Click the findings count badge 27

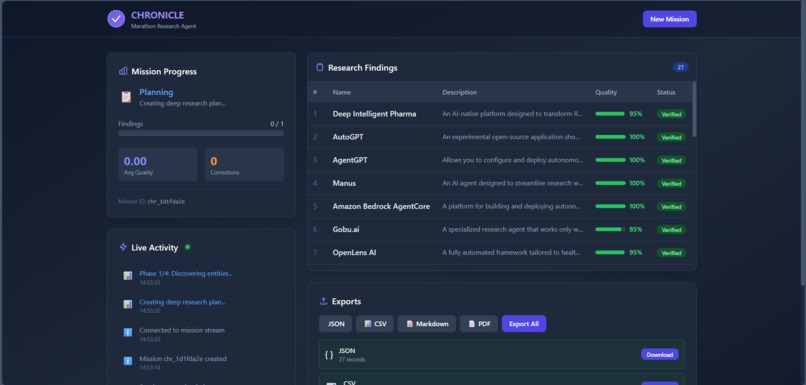(681, 67)
